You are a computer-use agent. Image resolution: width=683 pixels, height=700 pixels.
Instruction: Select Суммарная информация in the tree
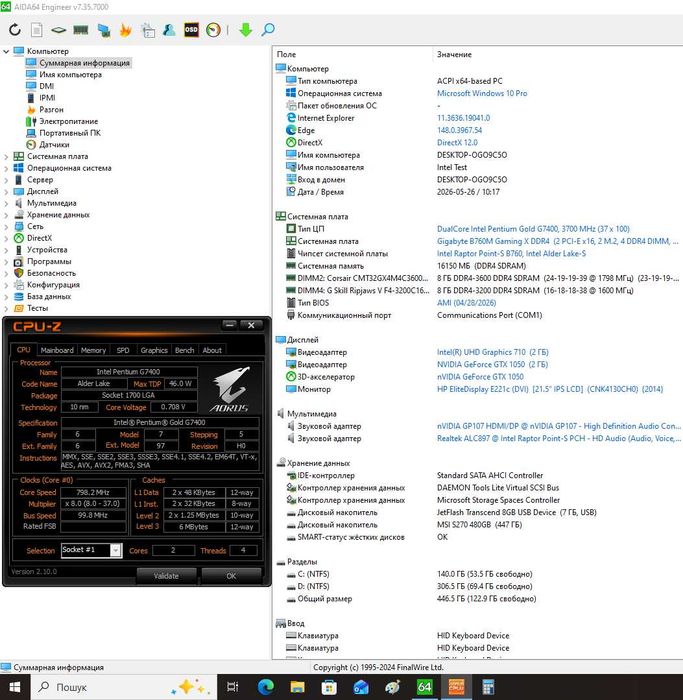click(x=84, y=63)
